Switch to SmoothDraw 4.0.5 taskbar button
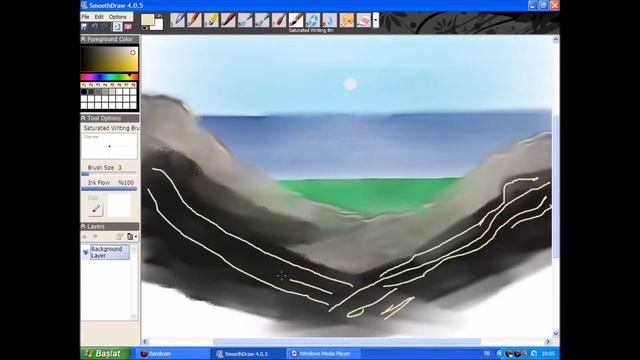The image size is (640, 360). click(248, 353)
